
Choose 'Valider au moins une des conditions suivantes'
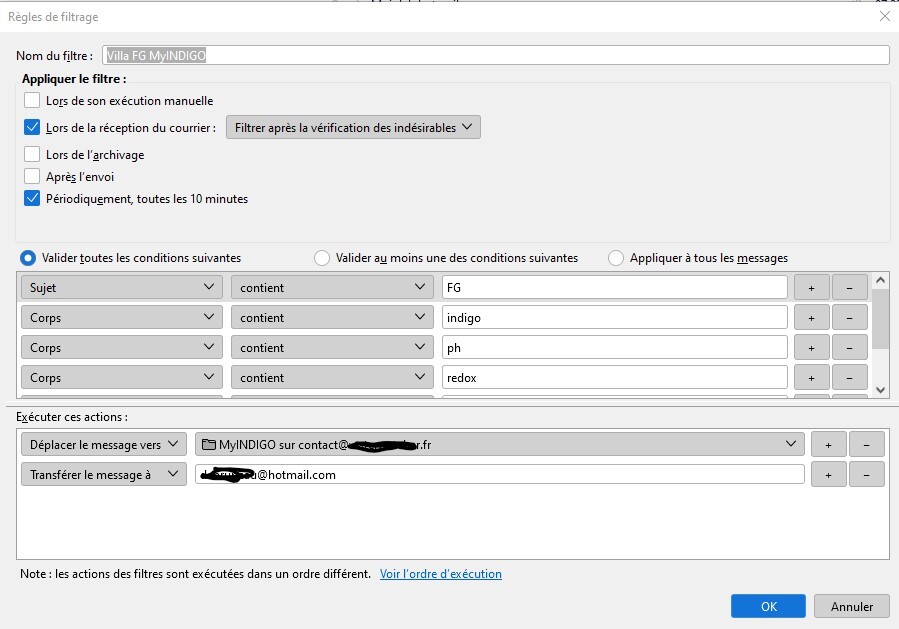pos(322,258)
